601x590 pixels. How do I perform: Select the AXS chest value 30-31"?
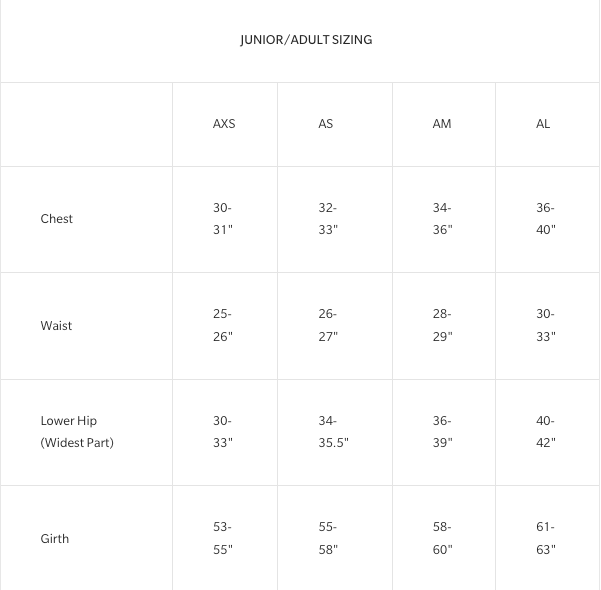[x=222, y=219]
